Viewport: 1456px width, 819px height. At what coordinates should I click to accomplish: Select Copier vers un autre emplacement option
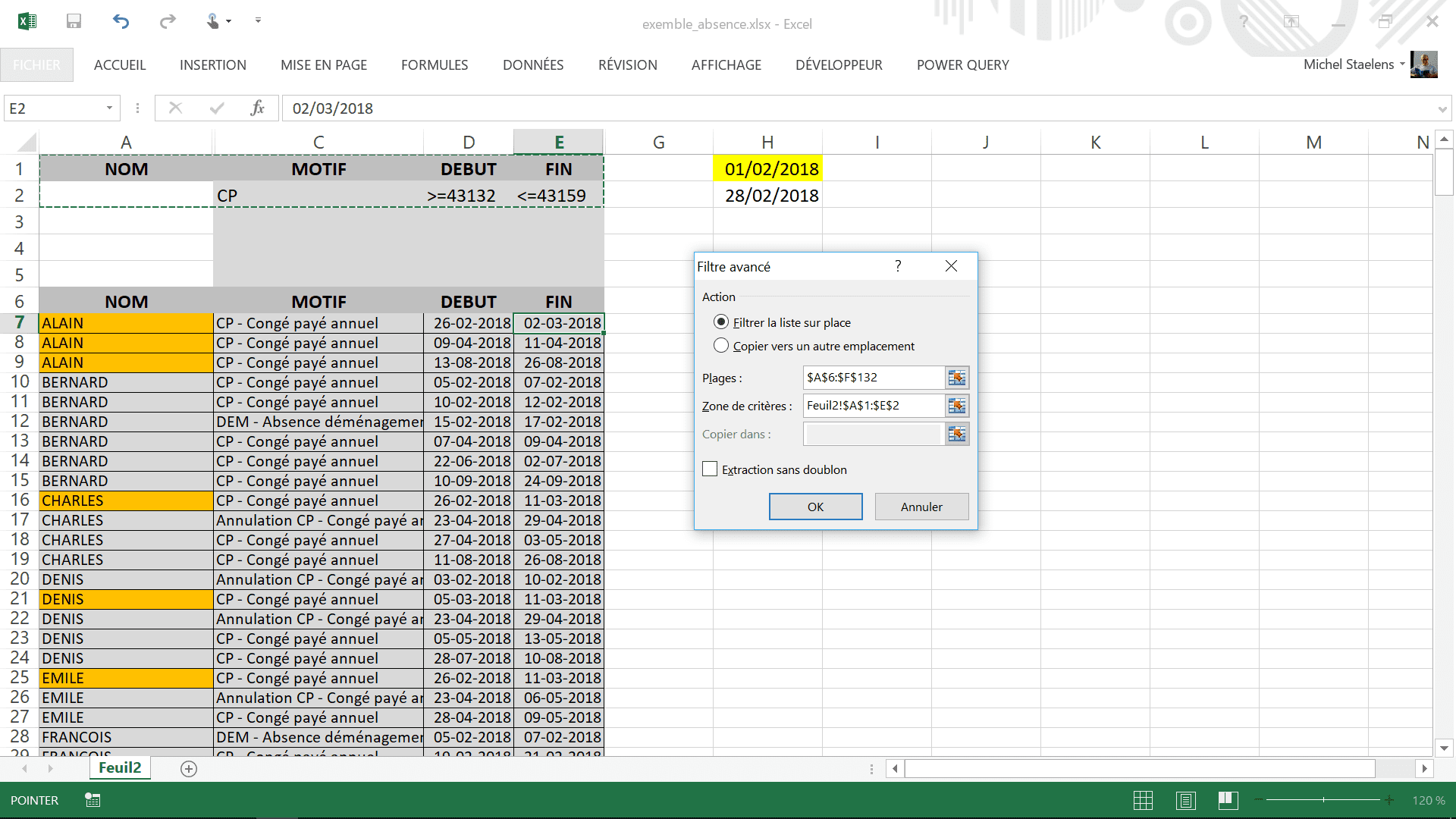click(x=721, y=346)
